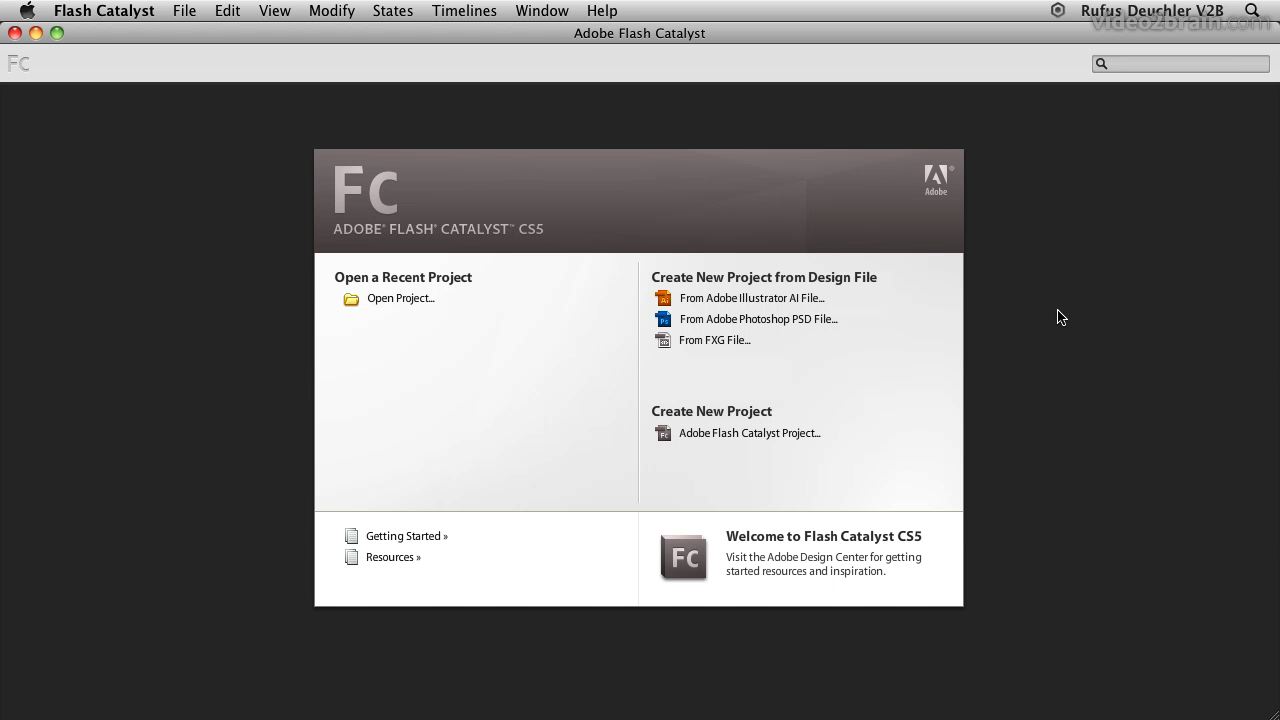Open the Timelines menu

[x=464, y=10]
